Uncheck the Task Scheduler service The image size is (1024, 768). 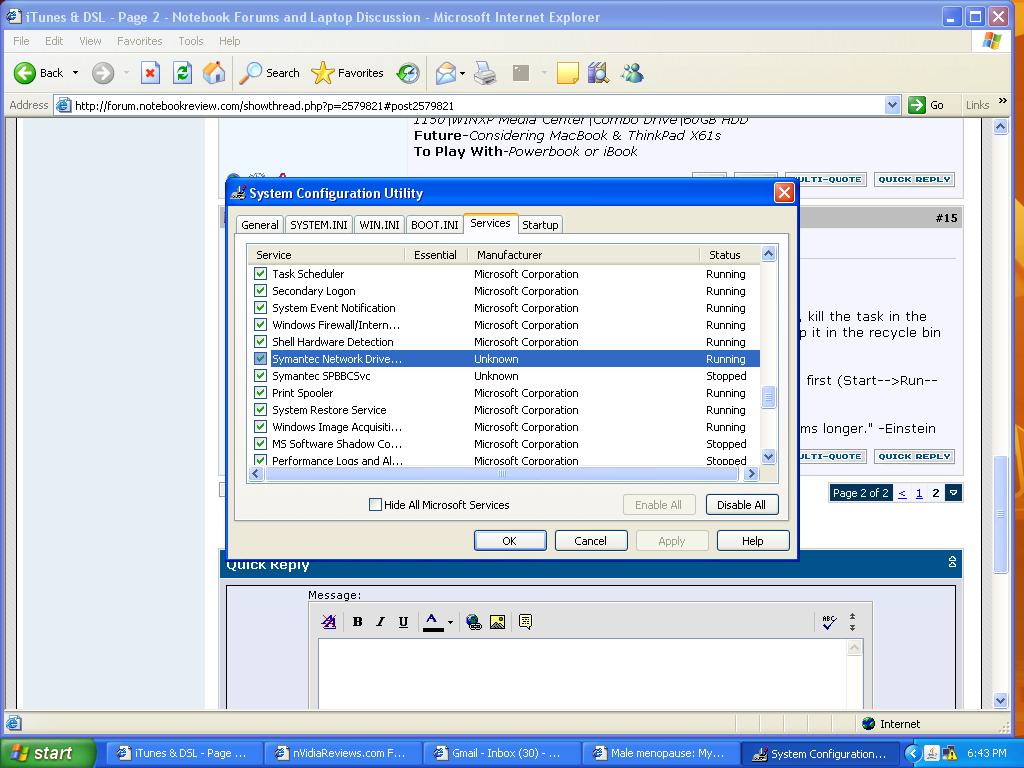click(x=261, y=274)
